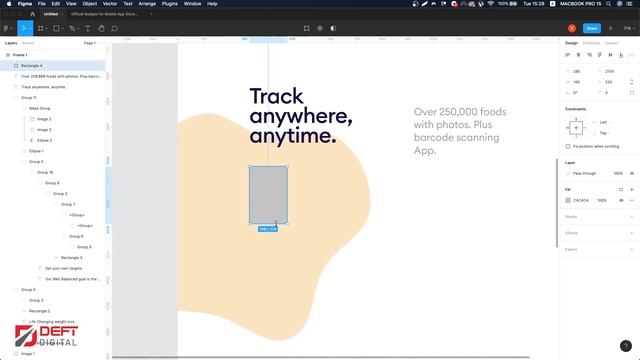
Task: Select the Pen tool
Action: tap(72, 28)
